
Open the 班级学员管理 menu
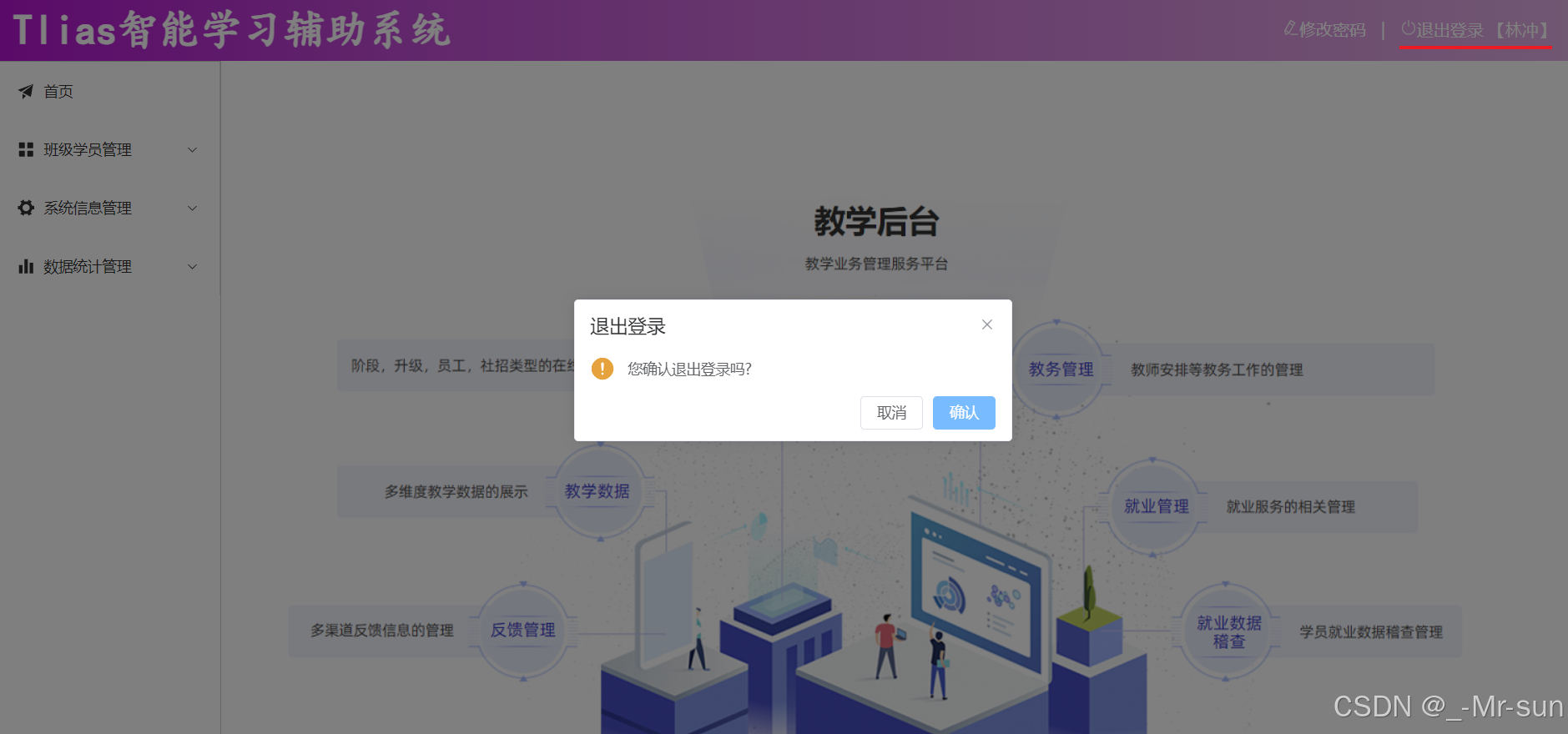(109, 150)
